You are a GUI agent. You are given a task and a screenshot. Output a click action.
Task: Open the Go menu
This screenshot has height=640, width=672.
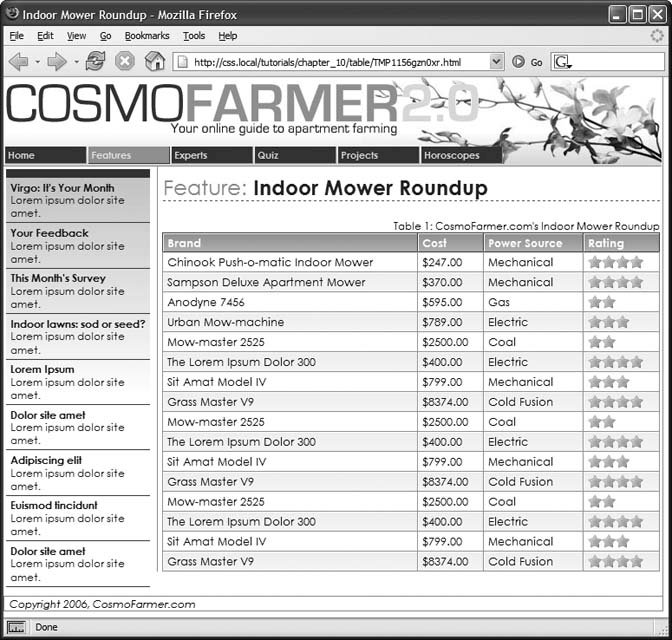pos(105,36)
